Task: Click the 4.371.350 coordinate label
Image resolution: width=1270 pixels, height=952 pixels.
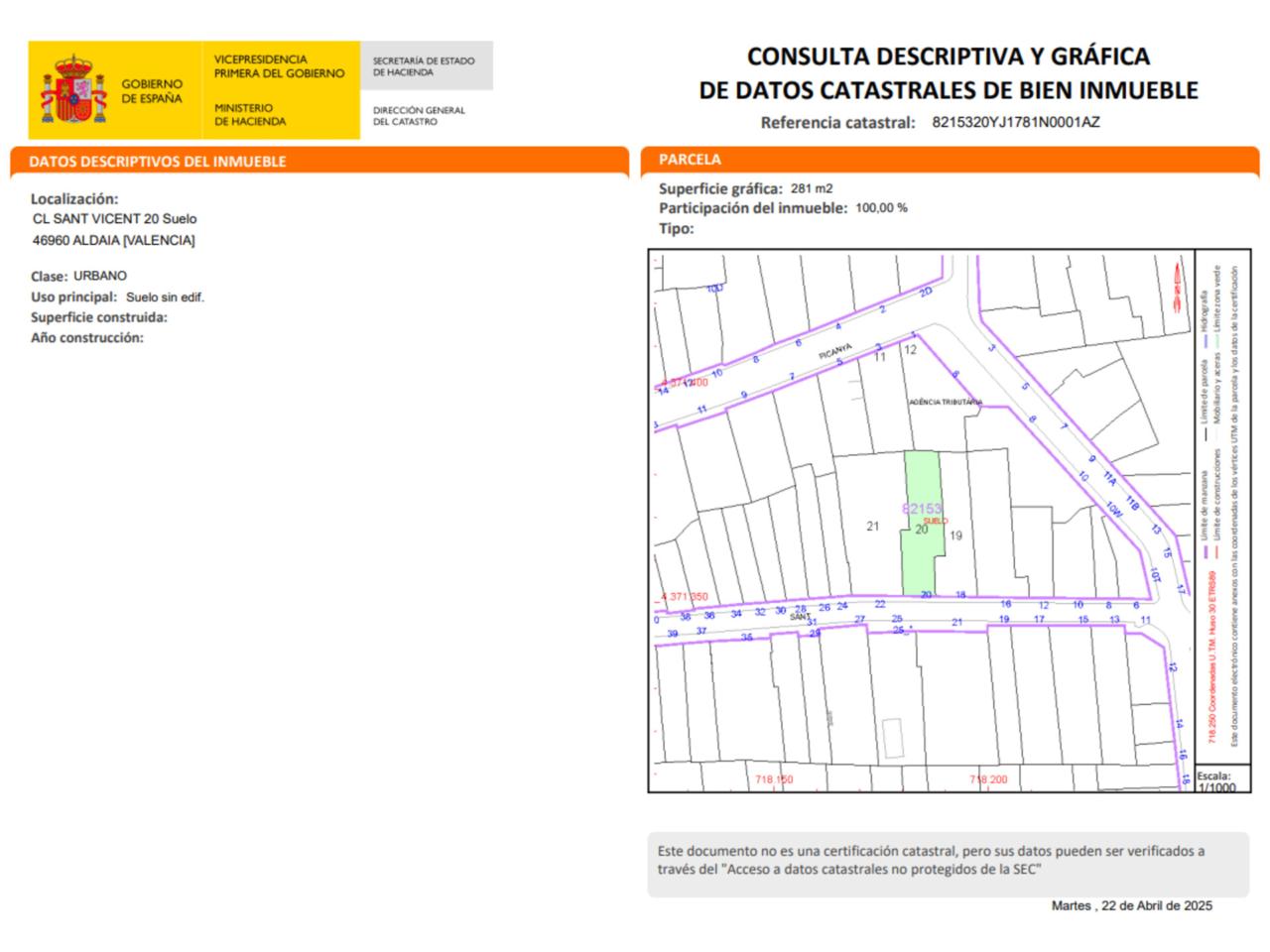Action: tap(685, 597)
